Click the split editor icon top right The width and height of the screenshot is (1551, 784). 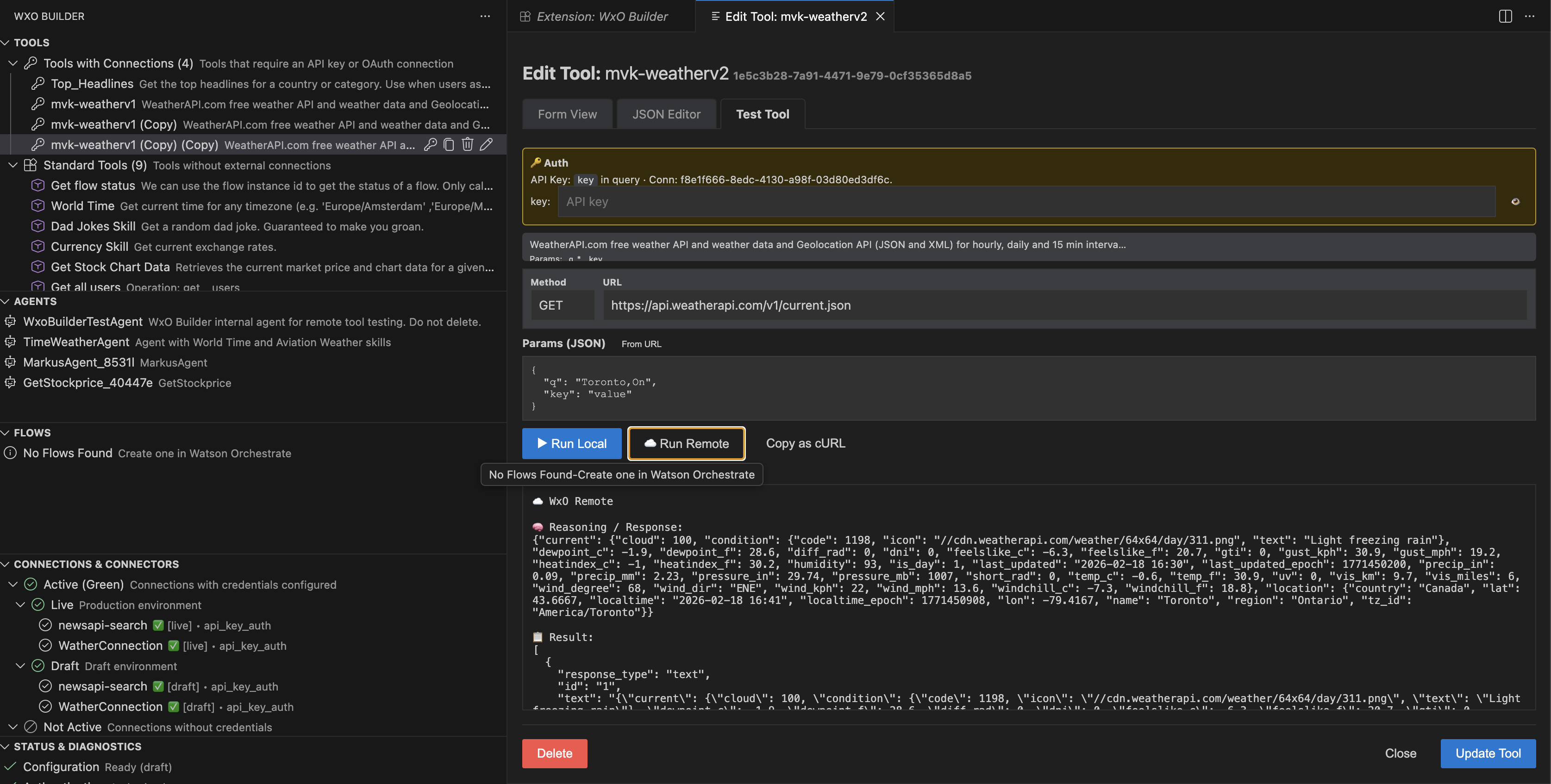coord(1505,16)
